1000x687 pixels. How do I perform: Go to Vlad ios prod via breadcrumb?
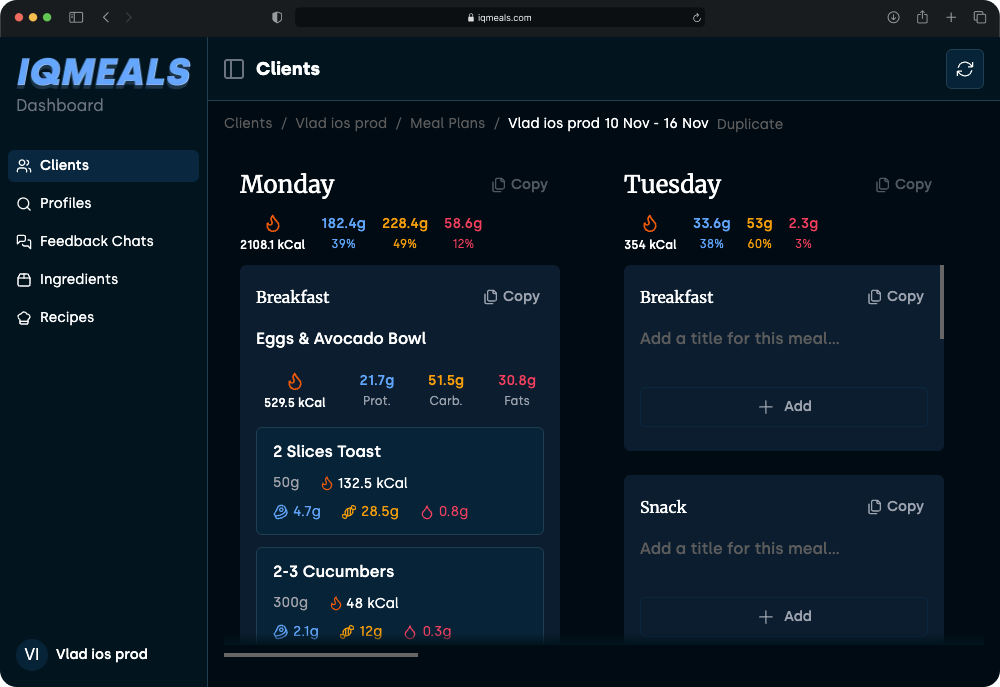341,123
